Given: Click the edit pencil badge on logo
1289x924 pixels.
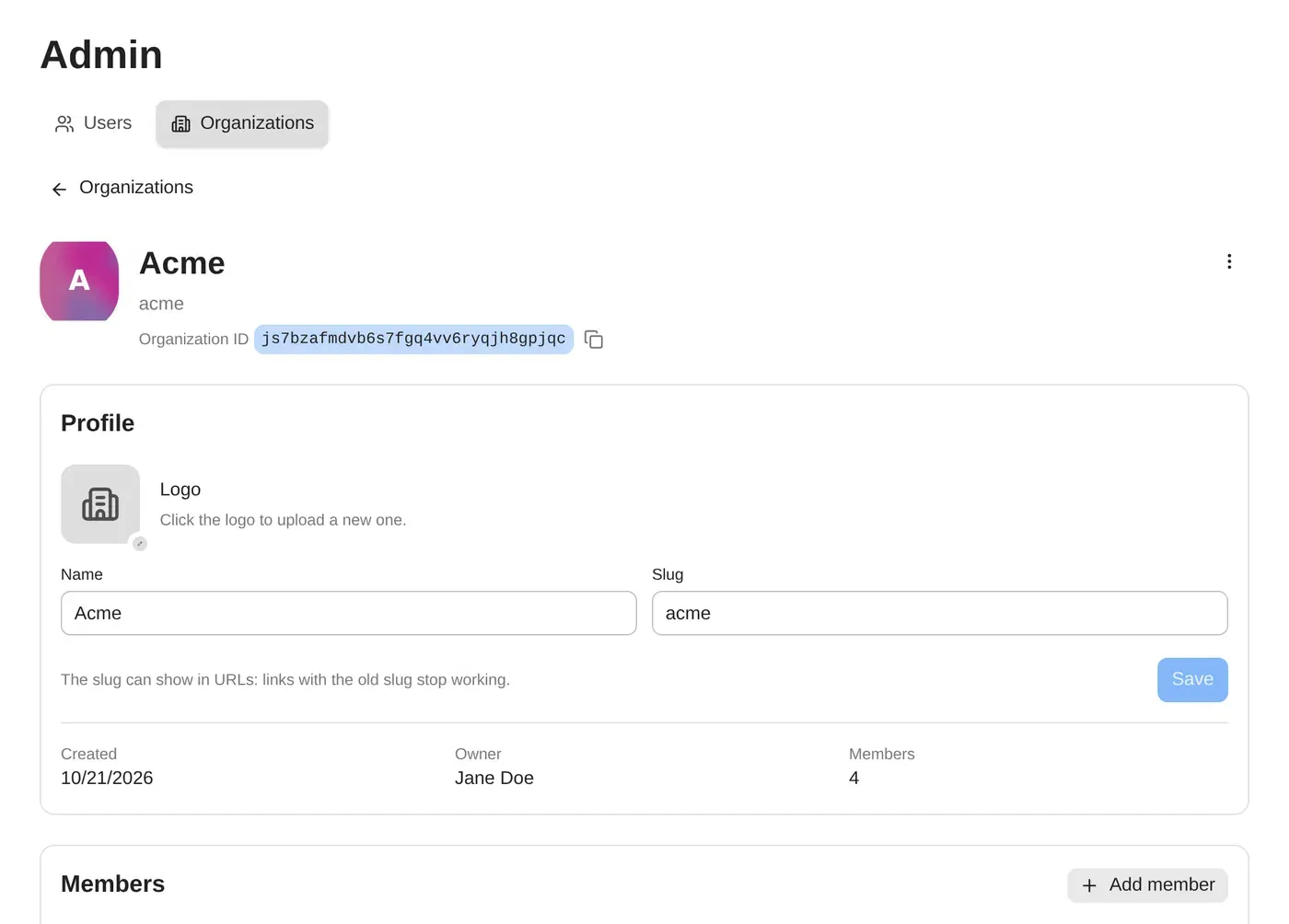Looking at the screenshot, I should [140, 544].
